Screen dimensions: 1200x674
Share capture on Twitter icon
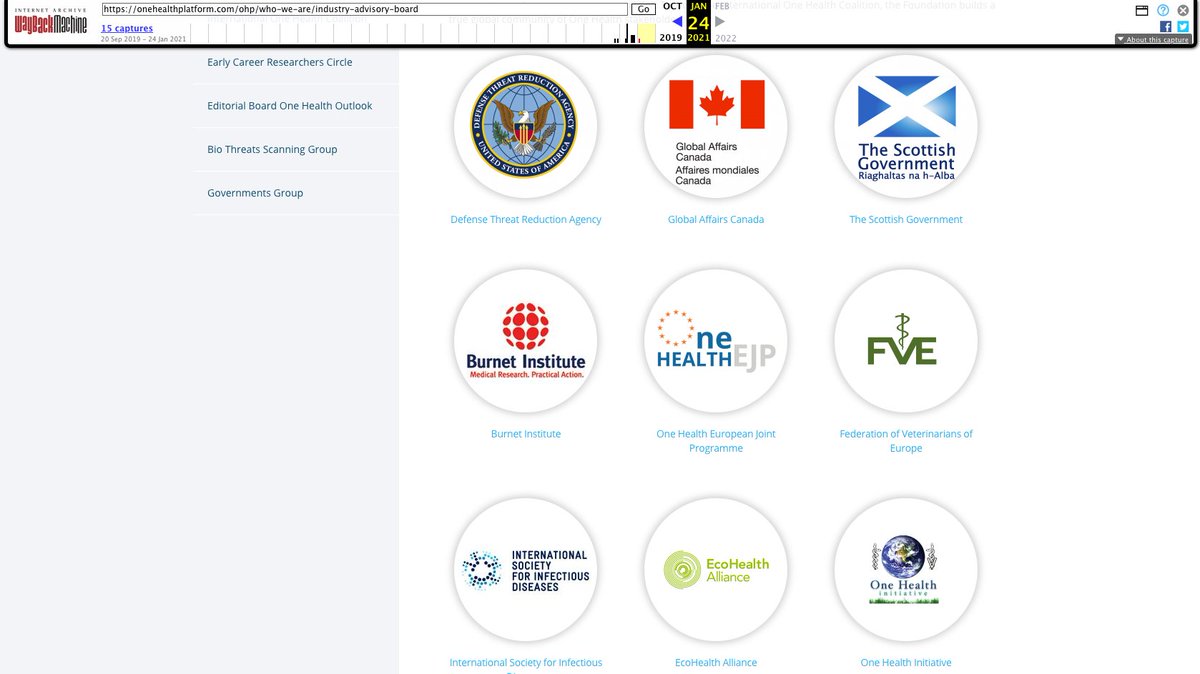[x=1182, y=26]
